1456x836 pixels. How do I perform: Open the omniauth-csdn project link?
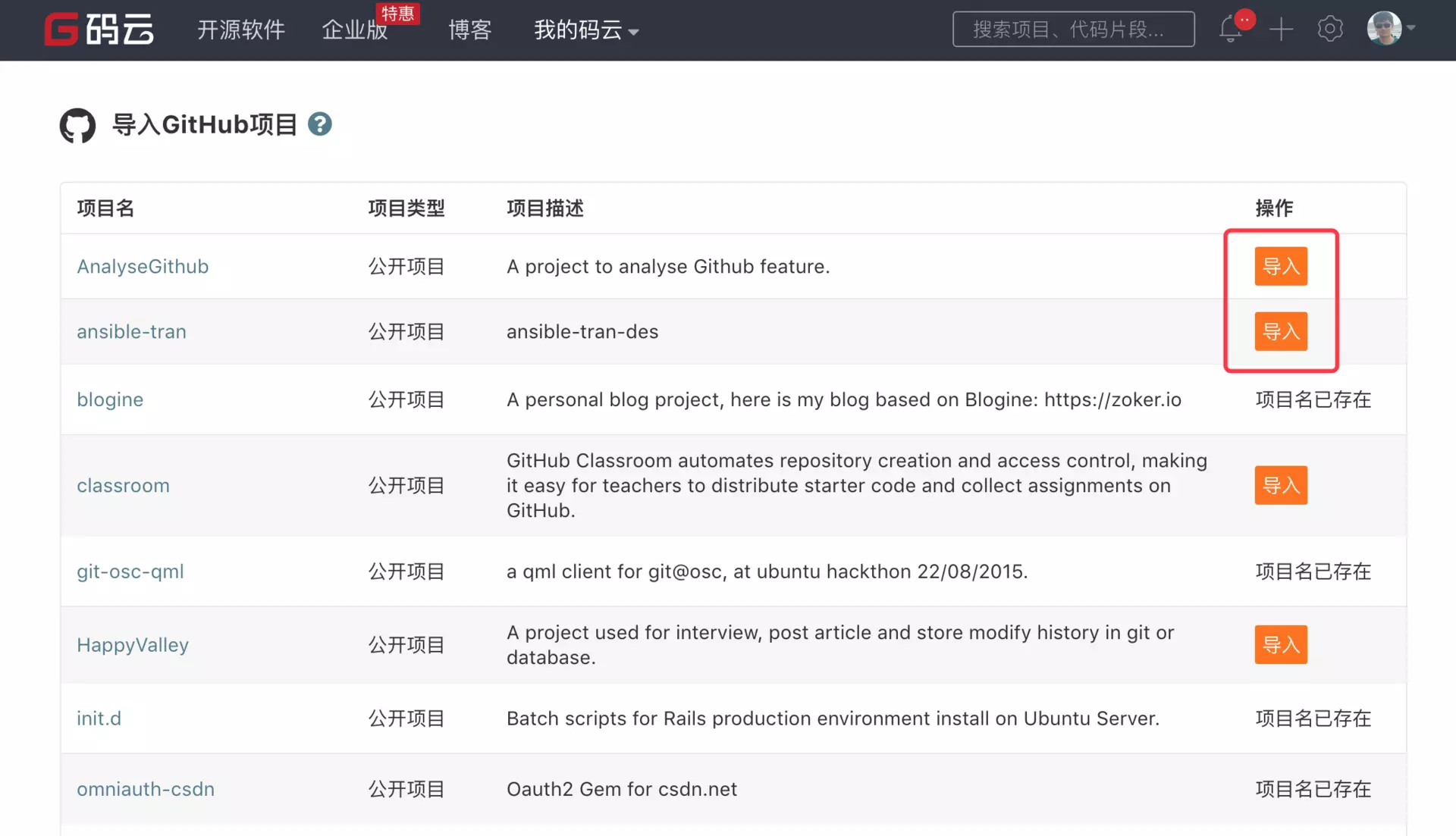(146, 789)
